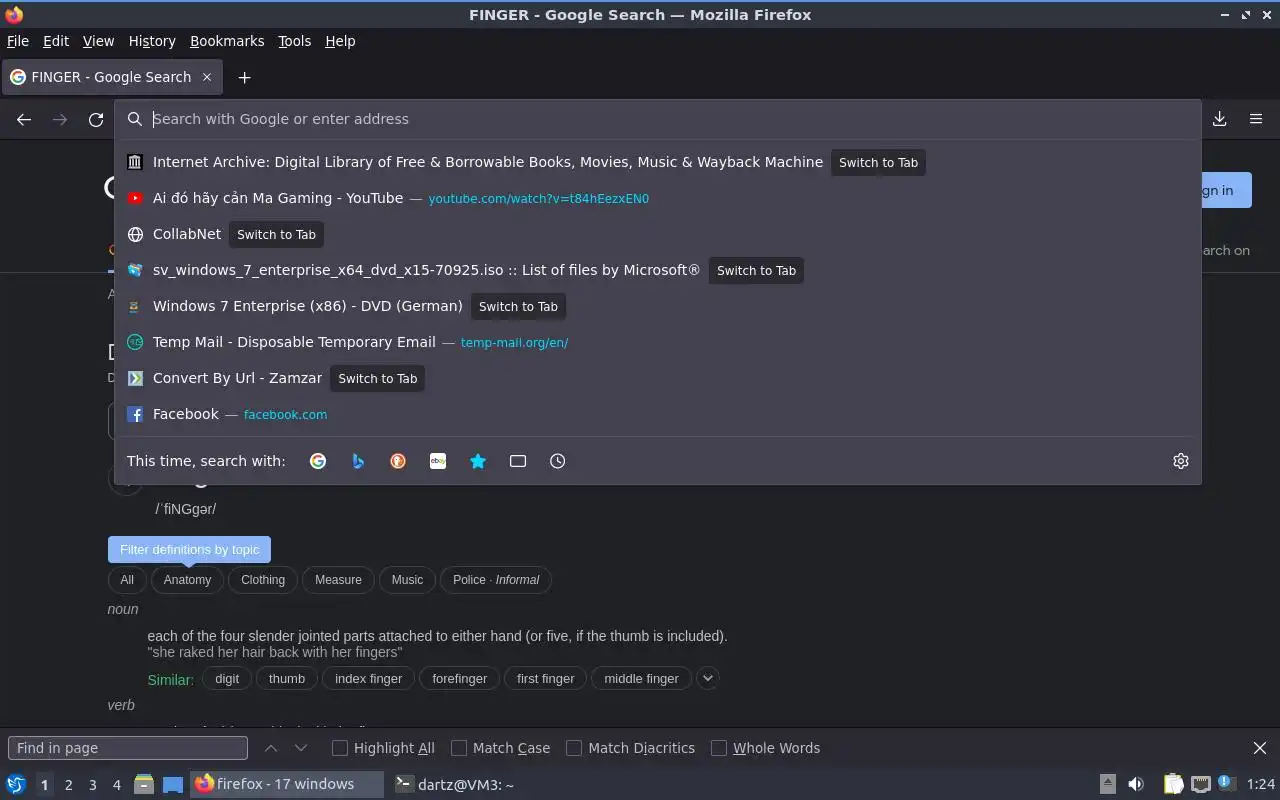
Task: Switch to workspace 2
Action: tap(69, 785)
